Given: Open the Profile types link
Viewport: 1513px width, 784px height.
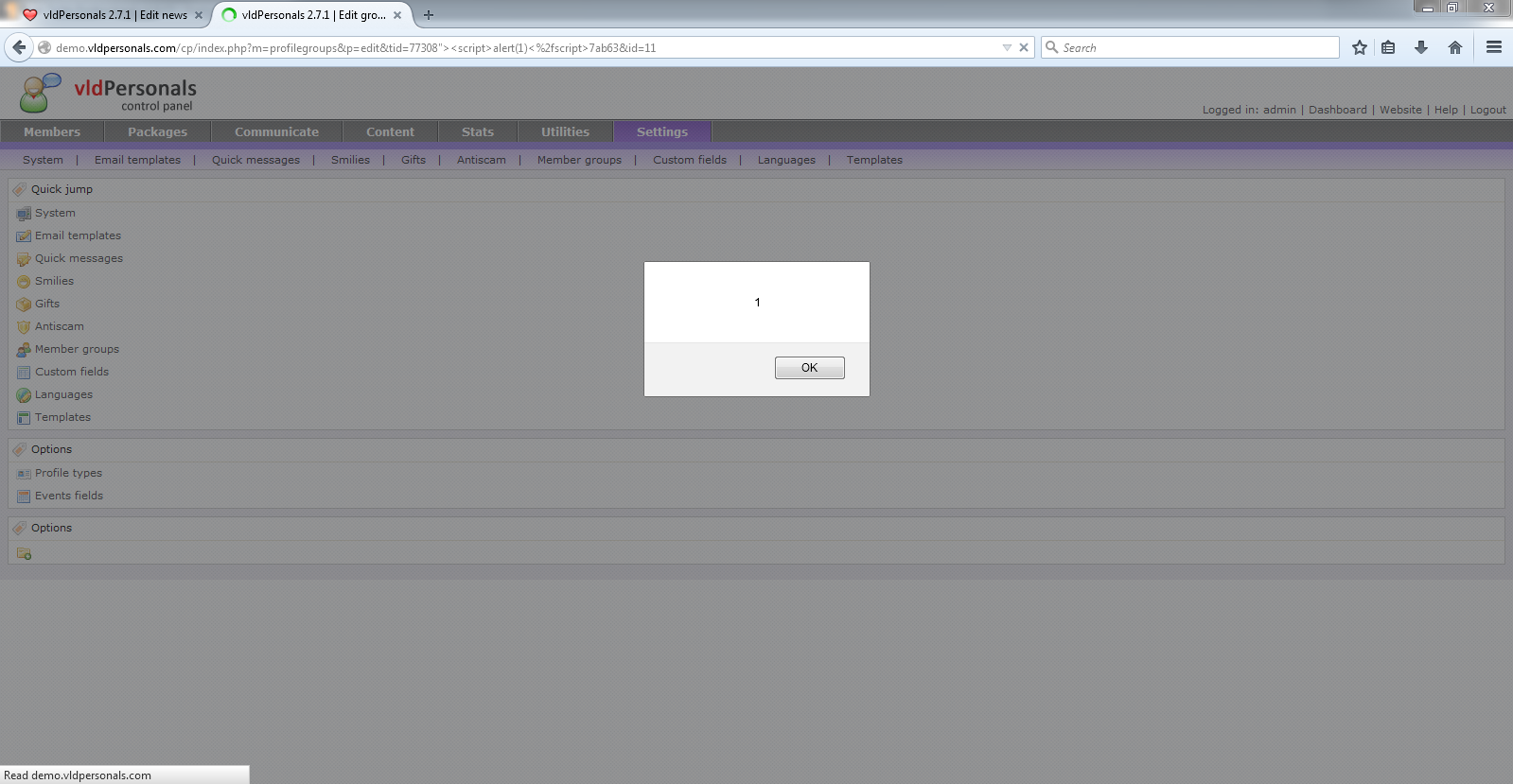Looking at the screenshot, I should [68, 473].
